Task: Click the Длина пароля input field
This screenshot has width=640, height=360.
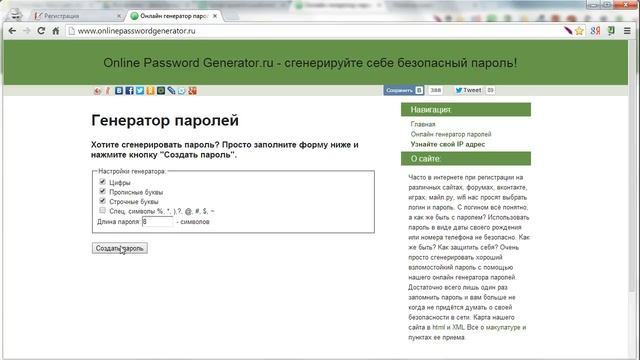Action: 157,222
